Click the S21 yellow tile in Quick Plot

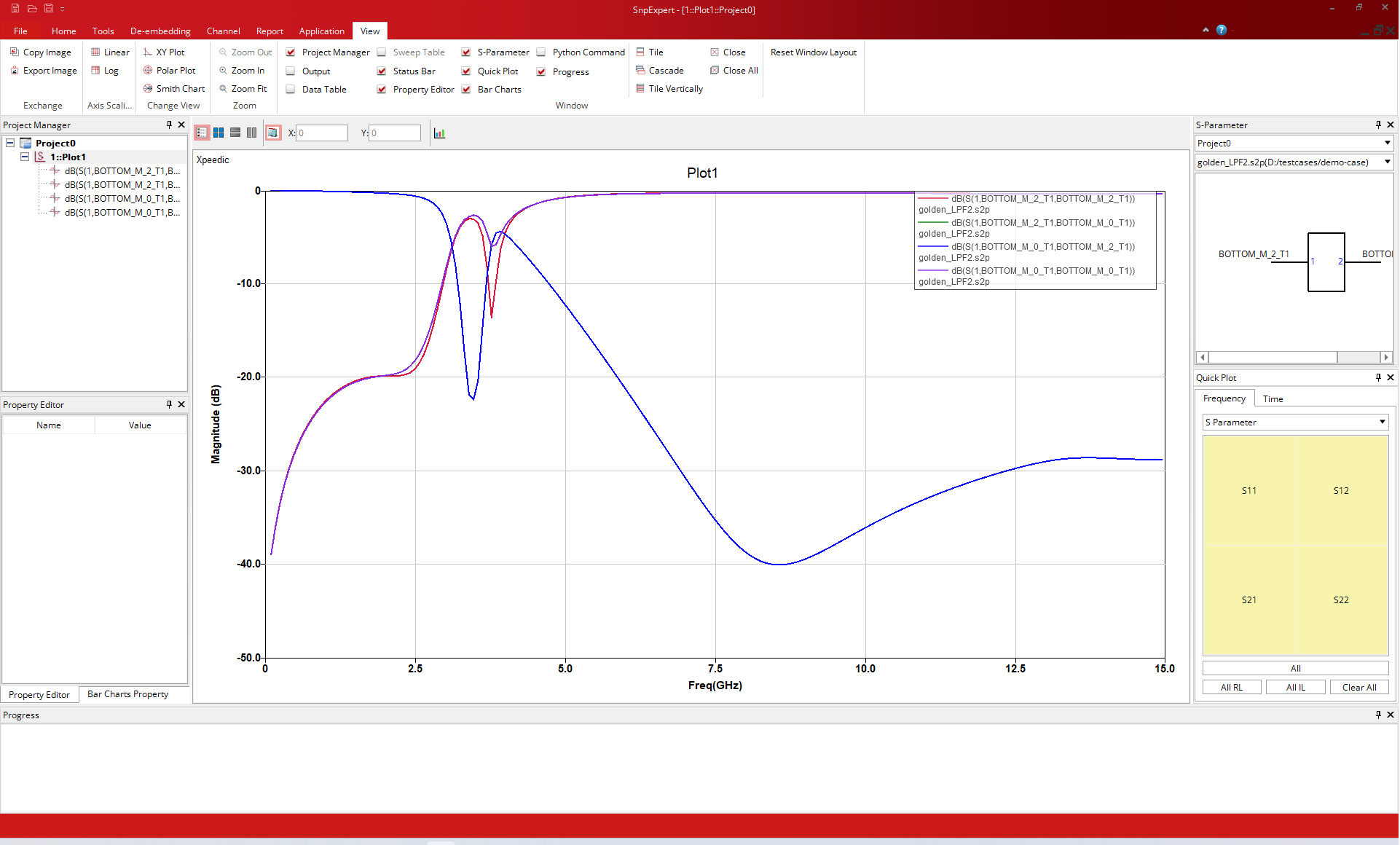tap(1248, 600)
